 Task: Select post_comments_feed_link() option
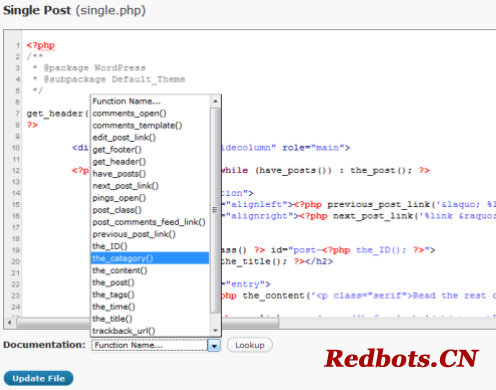[150, 222]
